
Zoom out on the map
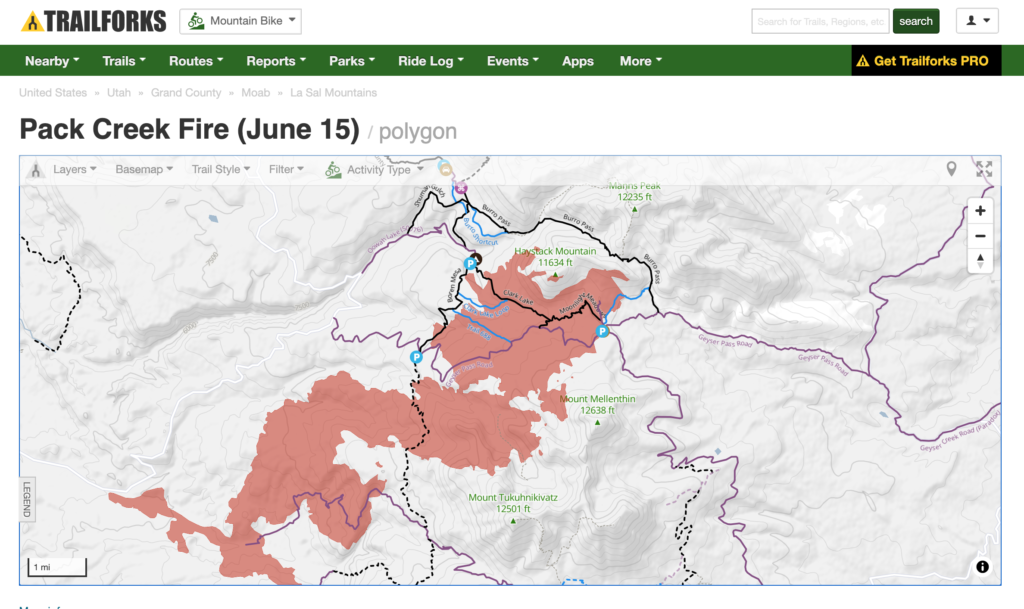click(980, 236)
